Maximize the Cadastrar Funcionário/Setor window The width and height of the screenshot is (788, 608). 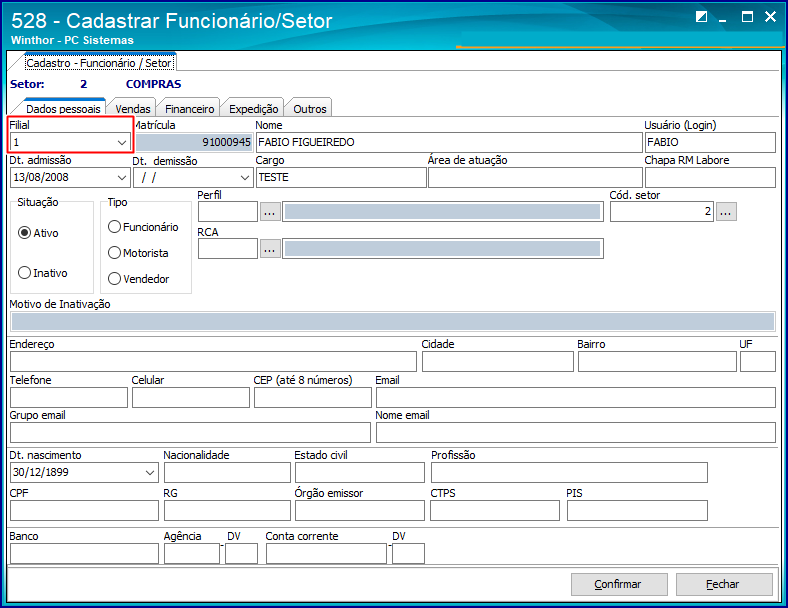tap(747, 17)
